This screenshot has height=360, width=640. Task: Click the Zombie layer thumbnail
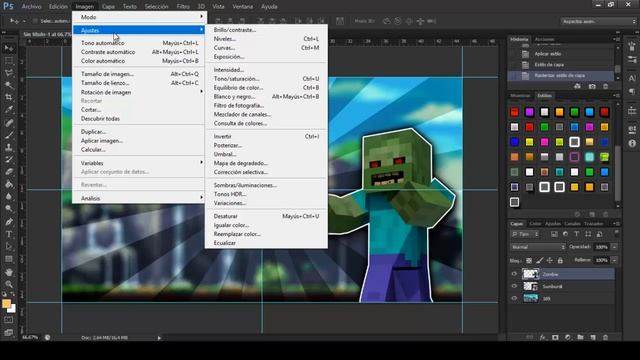tap(531, 274)
